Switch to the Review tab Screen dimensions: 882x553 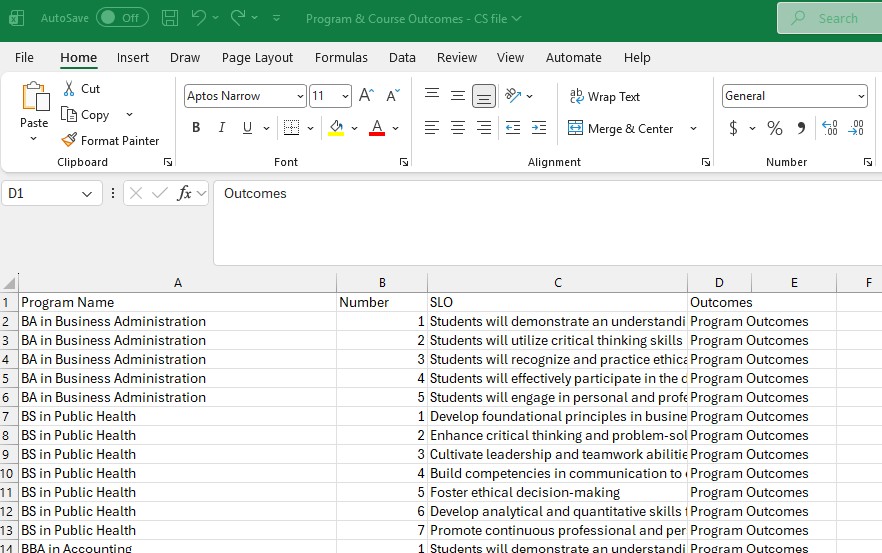(457, 57)
